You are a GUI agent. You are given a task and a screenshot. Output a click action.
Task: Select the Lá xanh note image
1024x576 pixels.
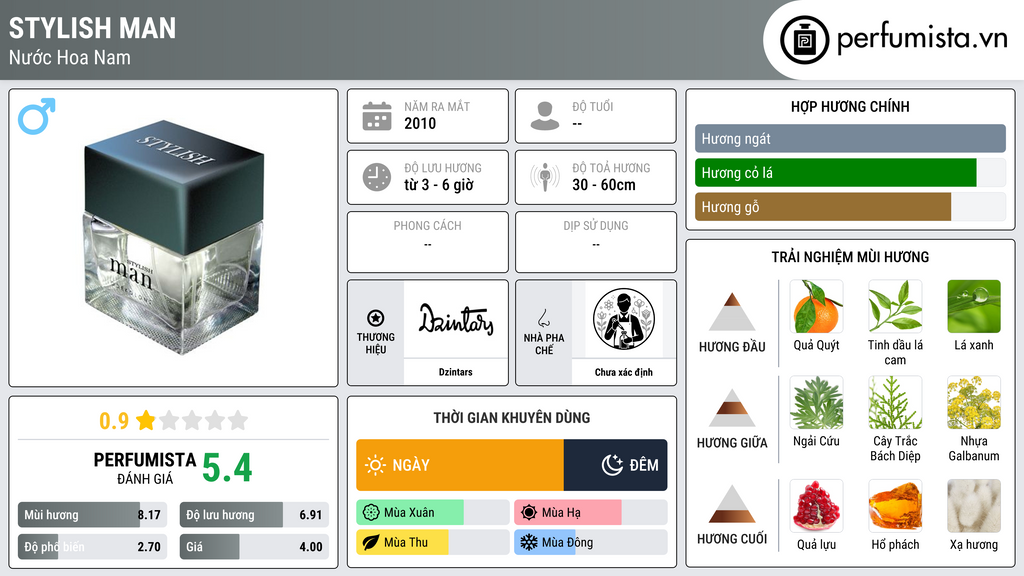pyautogui.click(x=974, y=307)
